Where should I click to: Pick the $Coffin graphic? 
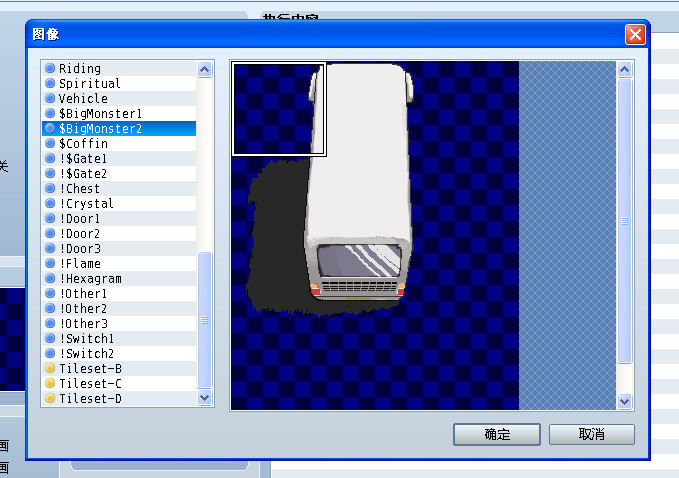pos(119,143)
